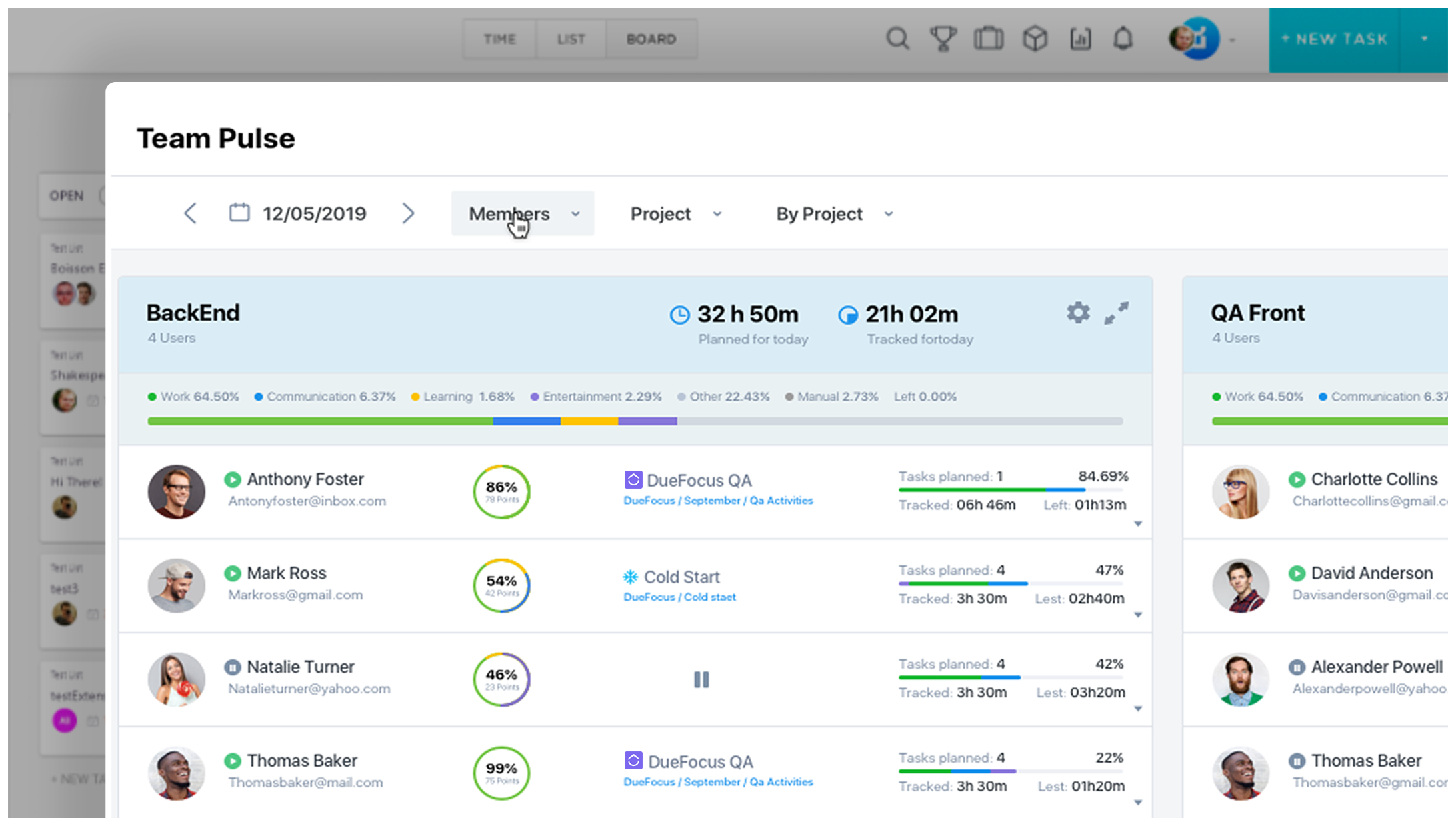This screenshot has width=1456, height=826.
Task: Expand the BackEnd panel with the arrows icon
Action: (1117, 313)
